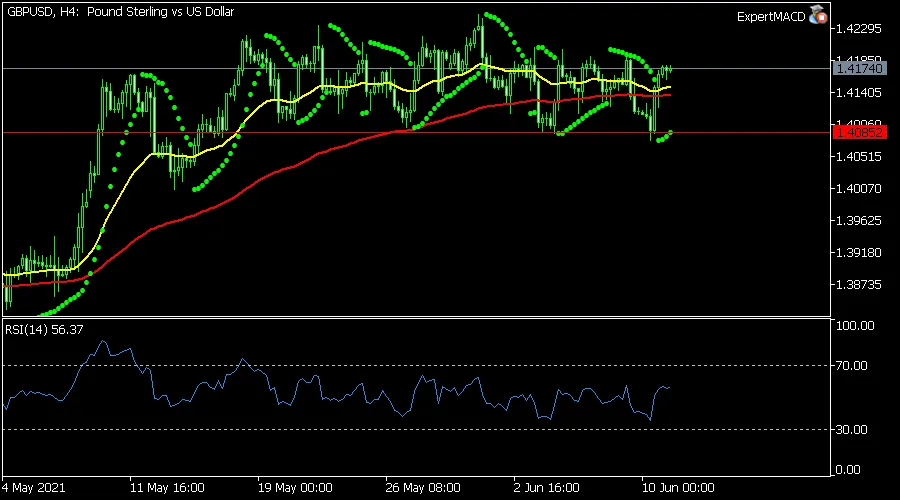900x500 pixels.
Task: Click the RSI 70.00 level label
Action: tap(852, 366)
